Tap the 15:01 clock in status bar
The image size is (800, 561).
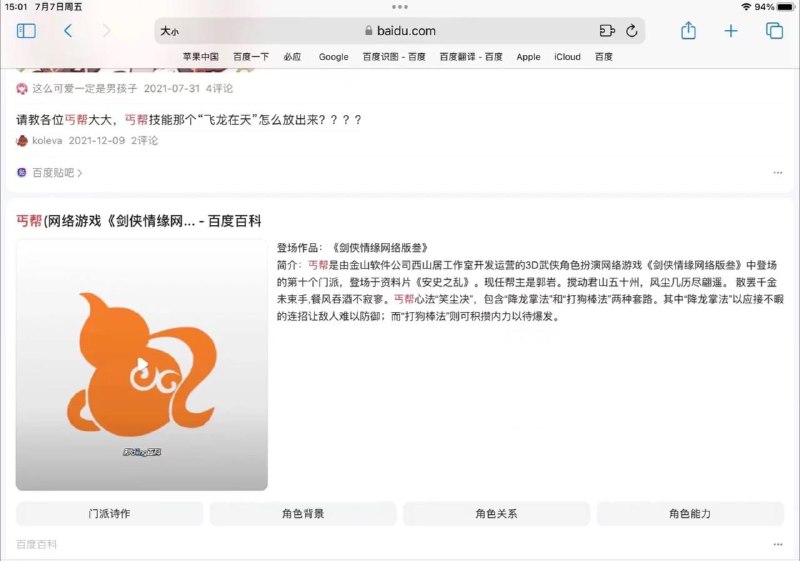pos(16,7)
